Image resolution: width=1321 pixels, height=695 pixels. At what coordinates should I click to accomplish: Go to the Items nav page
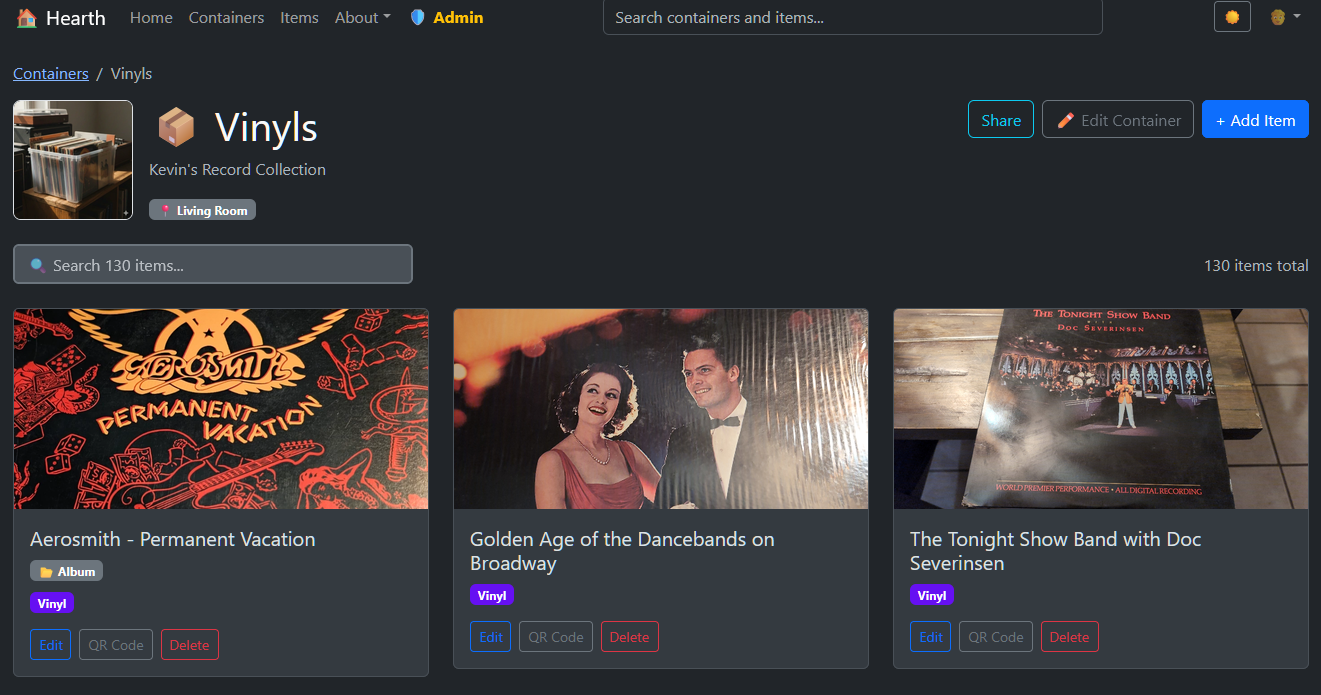click(x=299, y=18)
